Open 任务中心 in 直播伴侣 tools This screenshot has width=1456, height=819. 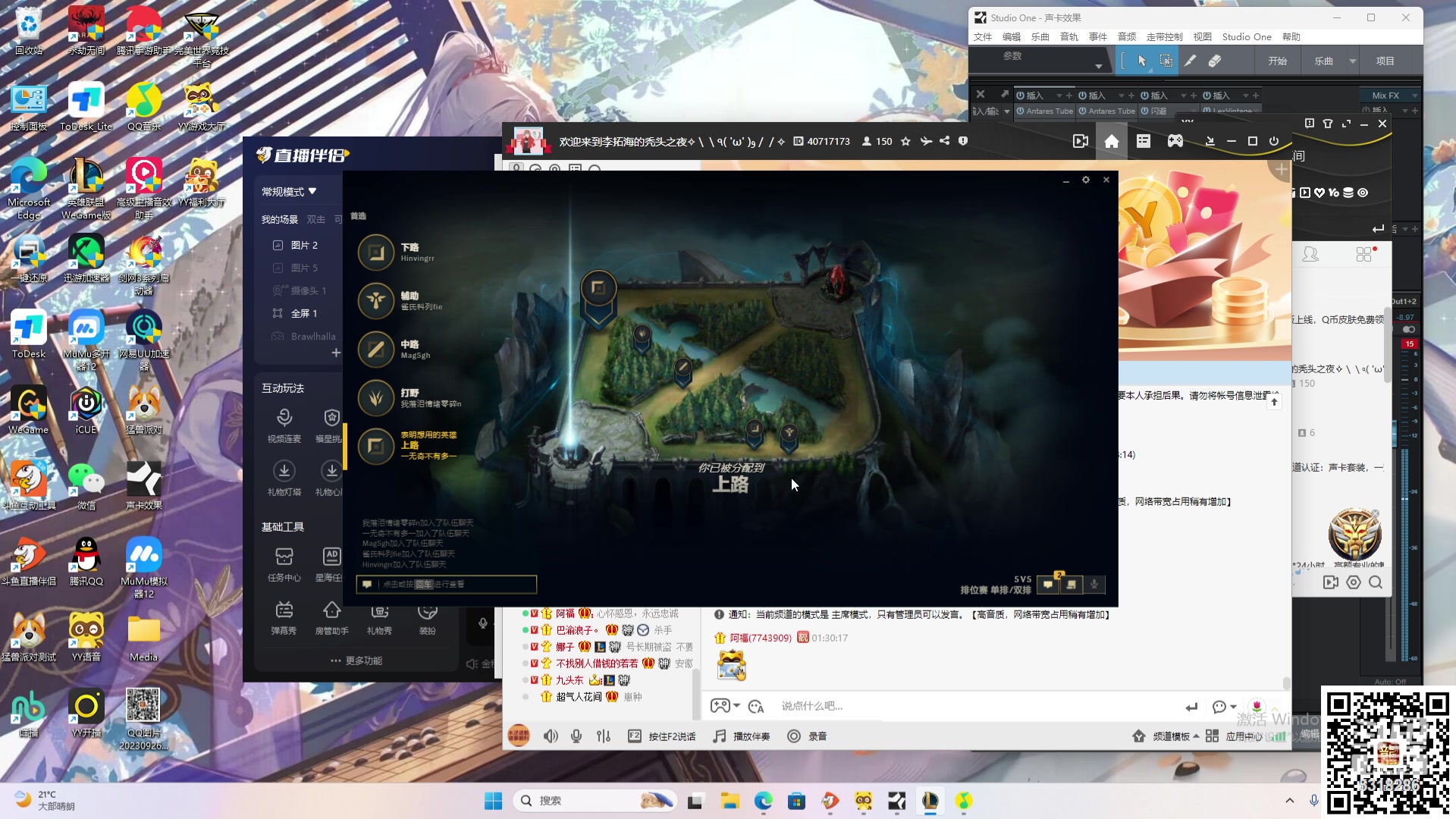click(x=284, y=565)
